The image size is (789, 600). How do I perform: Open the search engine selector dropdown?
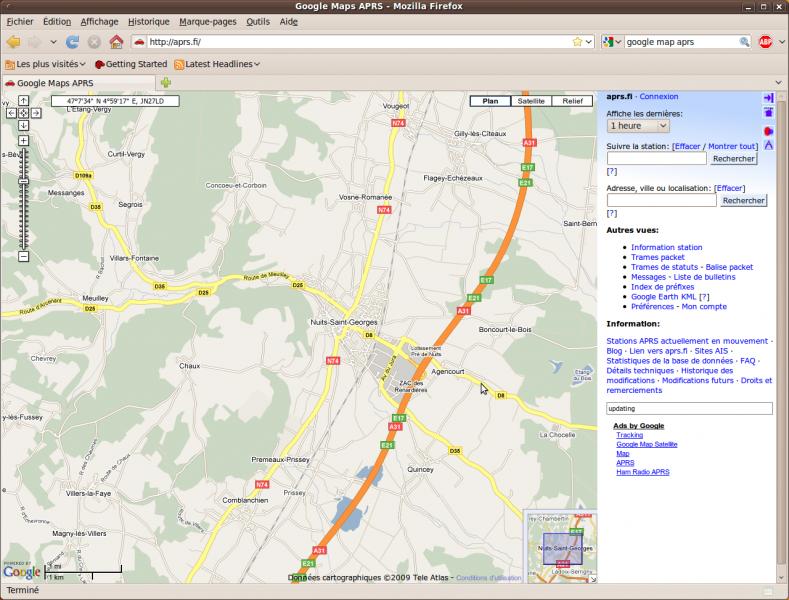click(x=612, y=42)
